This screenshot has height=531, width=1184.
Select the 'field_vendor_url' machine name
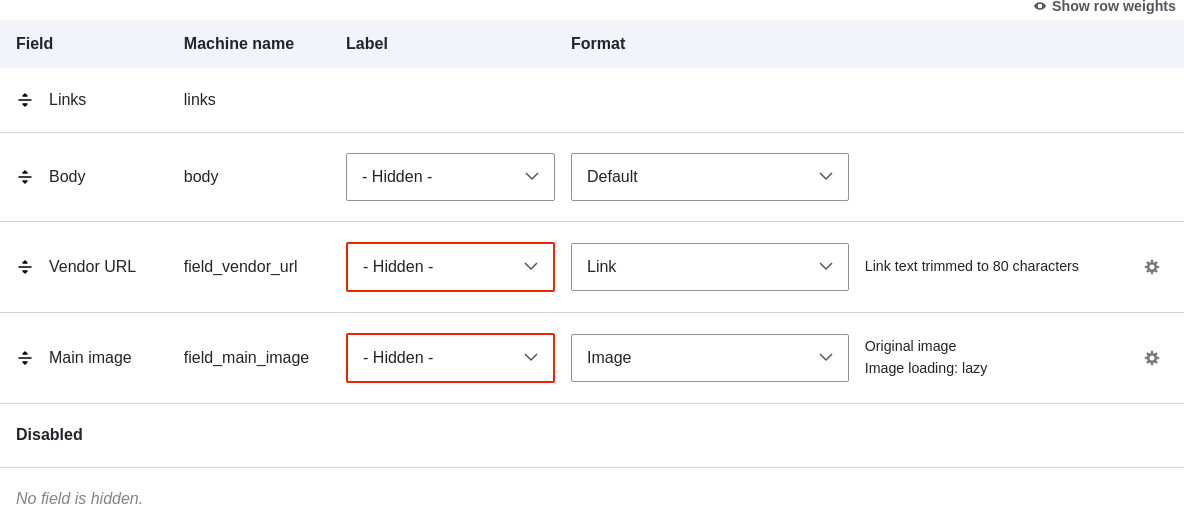(240, 267)
